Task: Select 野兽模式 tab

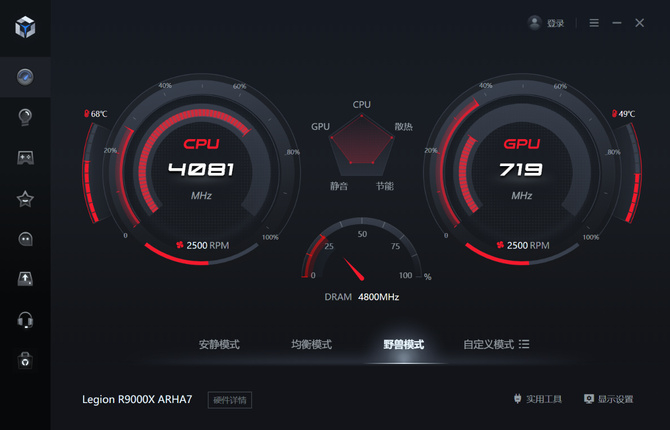Action: (403, 344)
